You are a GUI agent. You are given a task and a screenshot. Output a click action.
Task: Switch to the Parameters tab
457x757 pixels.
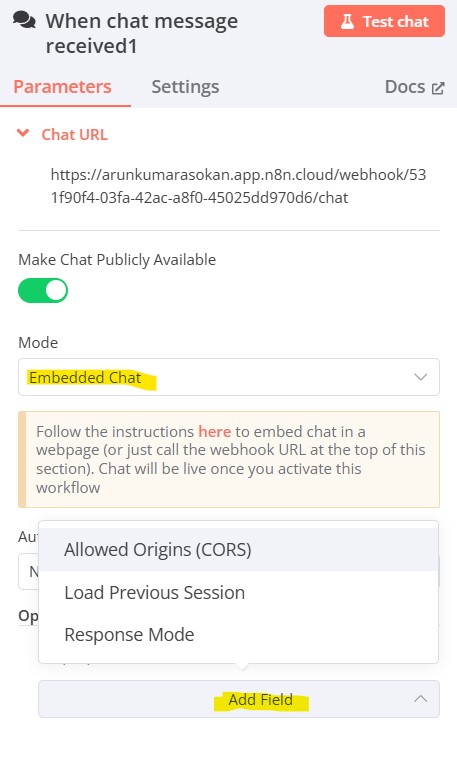tap(62, 87)
